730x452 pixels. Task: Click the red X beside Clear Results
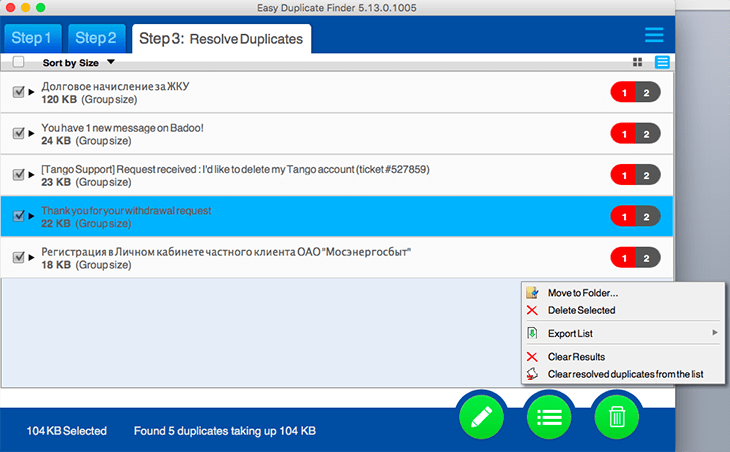point(532,357)
